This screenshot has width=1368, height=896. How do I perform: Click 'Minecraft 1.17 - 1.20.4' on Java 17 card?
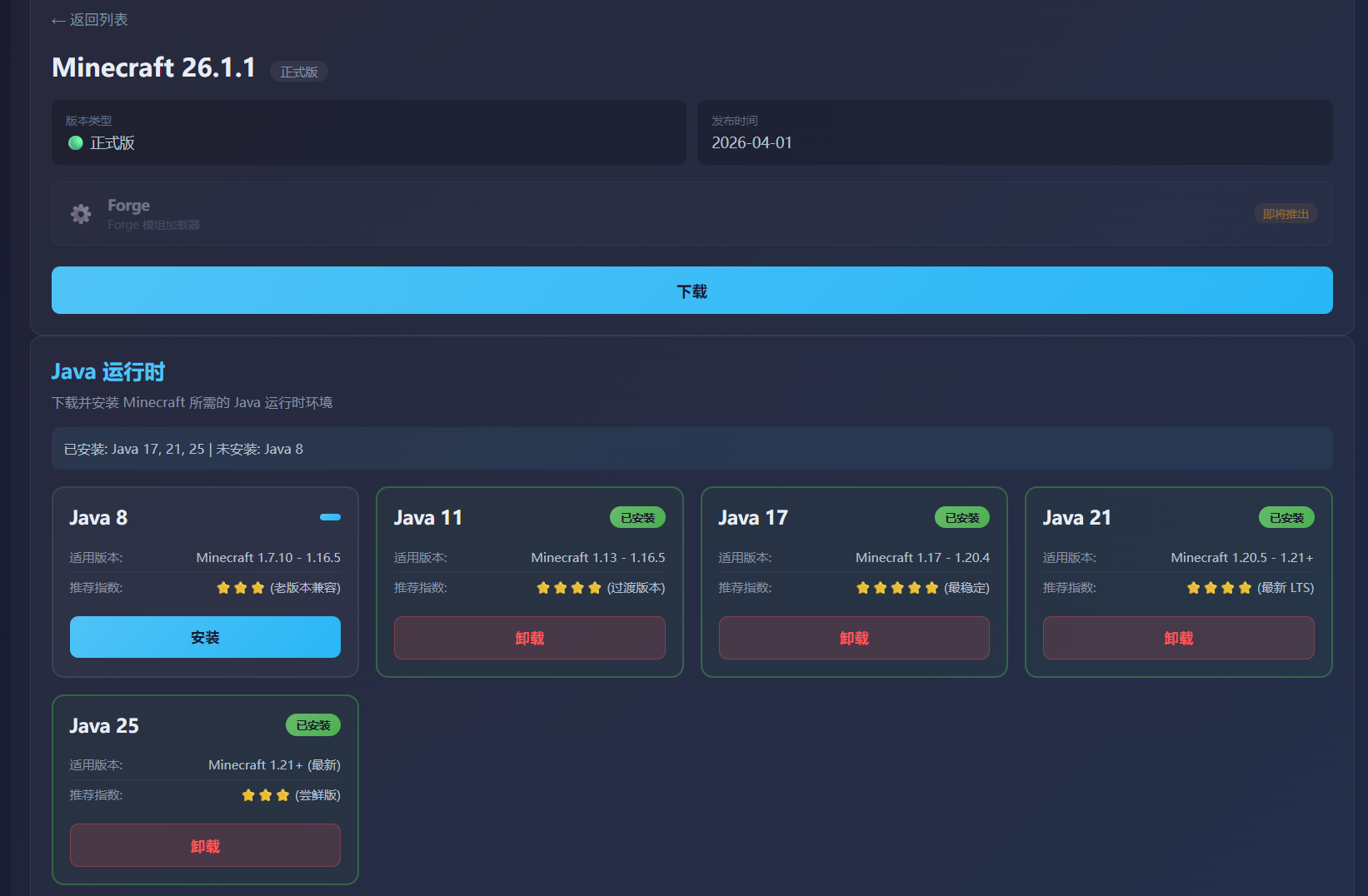pos(922,558)
